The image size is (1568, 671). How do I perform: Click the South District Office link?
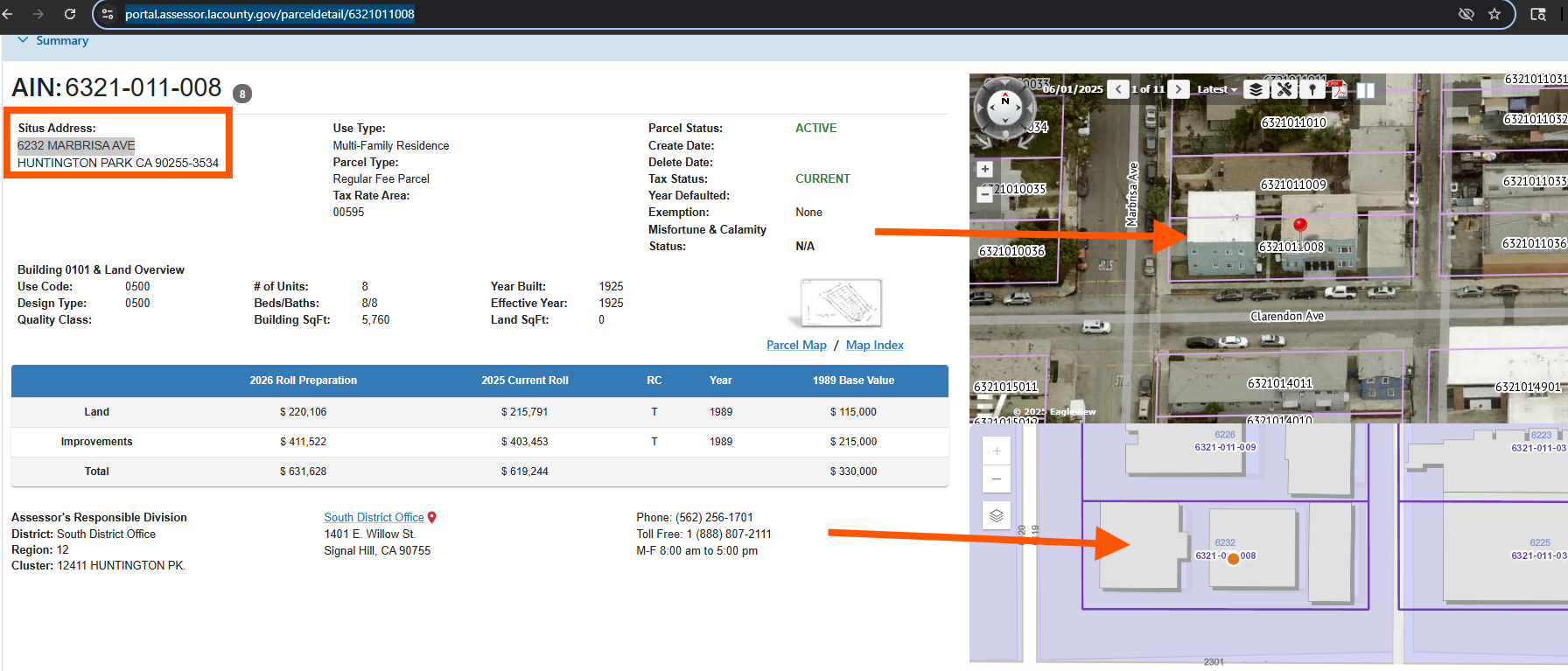coord(374,518)
